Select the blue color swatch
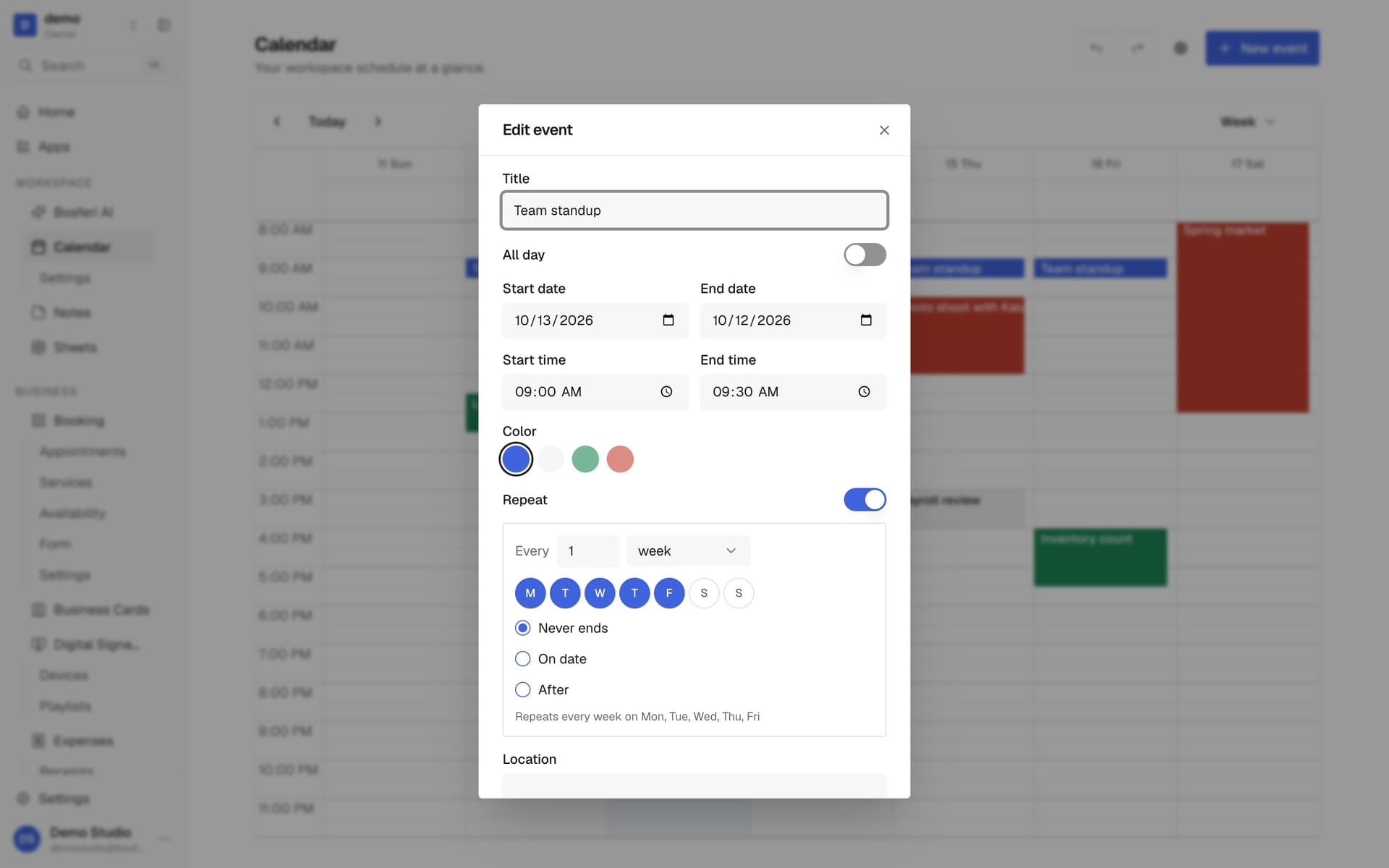Screen dimensions: 1389x868 point(516,459)
